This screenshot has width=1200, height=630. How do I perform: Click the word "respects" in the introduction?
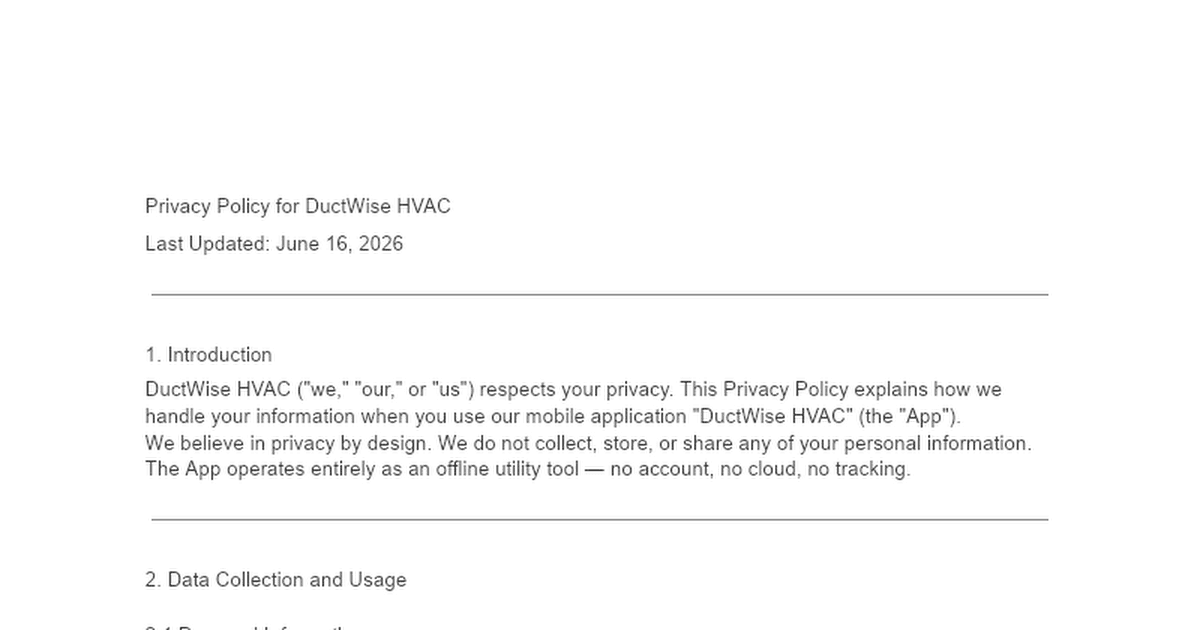tap(515, 389)
